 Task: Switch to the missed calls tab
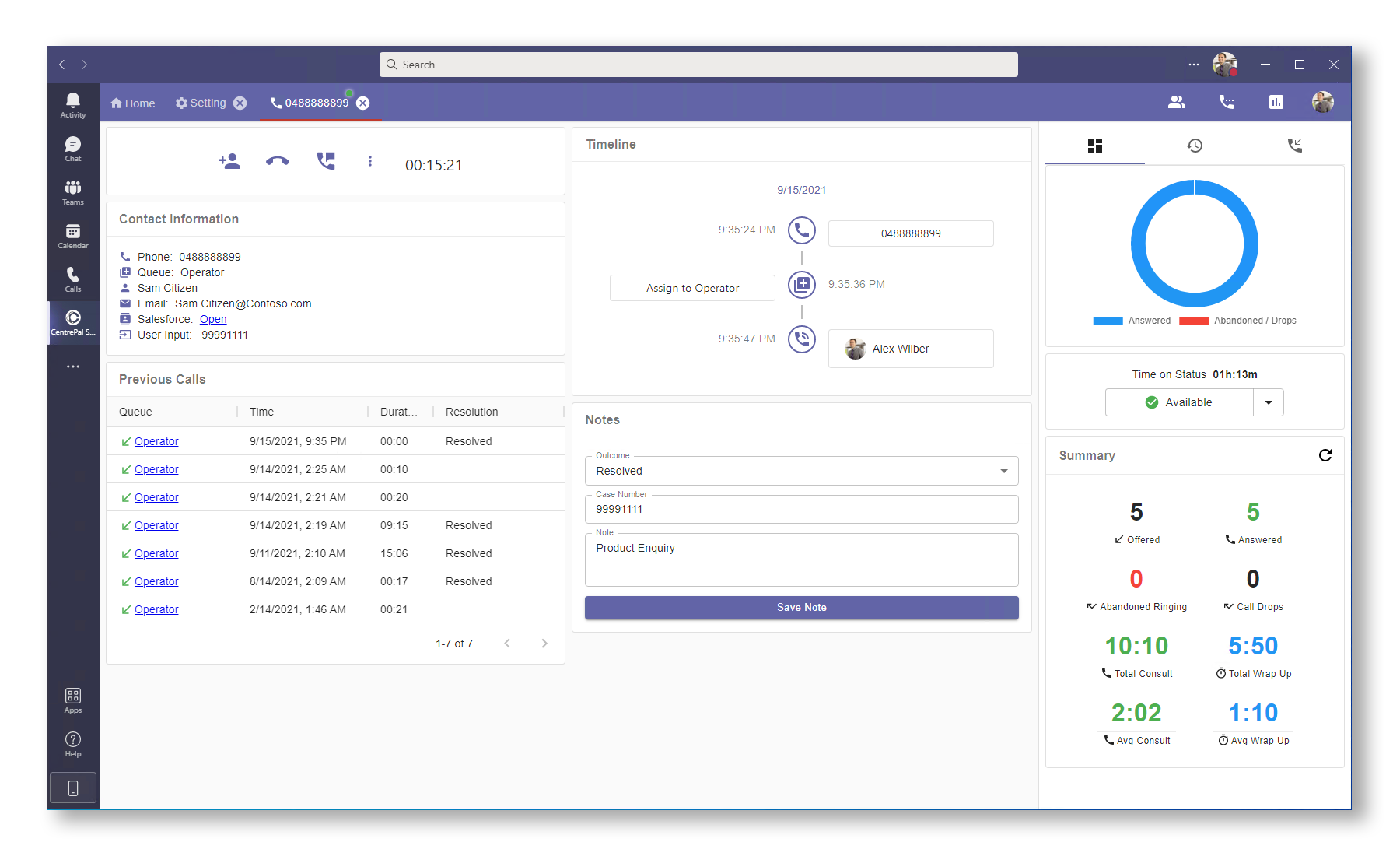coord(1294,146)
